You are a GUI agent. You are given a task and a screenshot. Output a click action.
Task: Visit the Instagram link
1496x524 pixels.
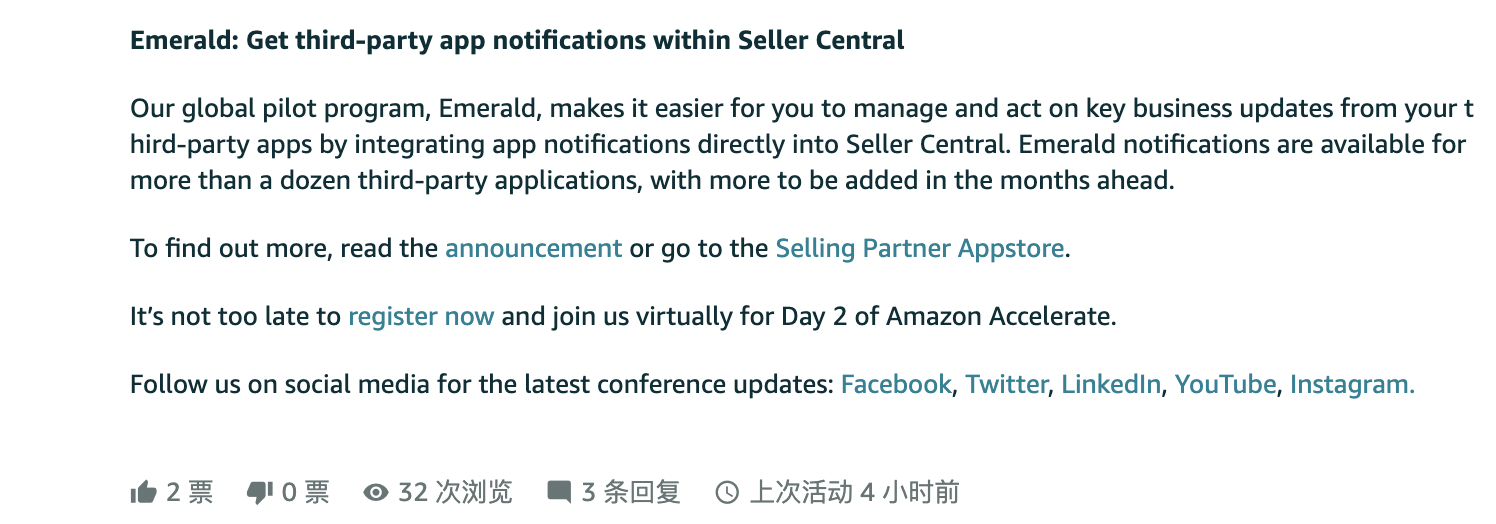[1352, 385]
